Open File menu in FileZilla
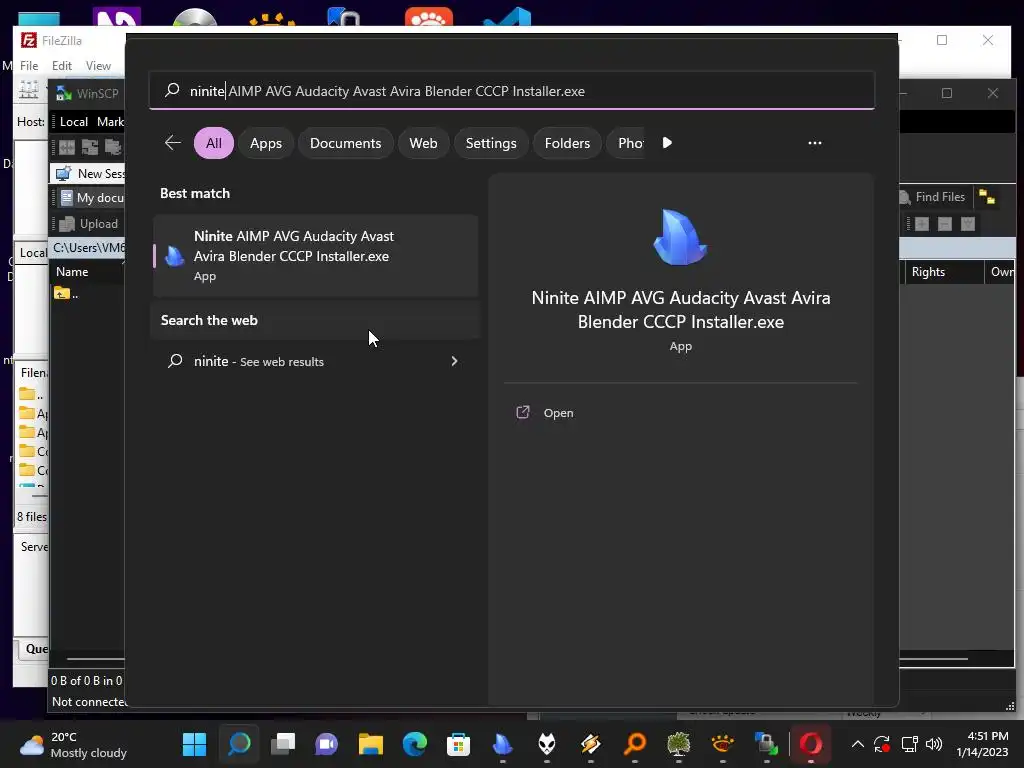 [29, 65]
